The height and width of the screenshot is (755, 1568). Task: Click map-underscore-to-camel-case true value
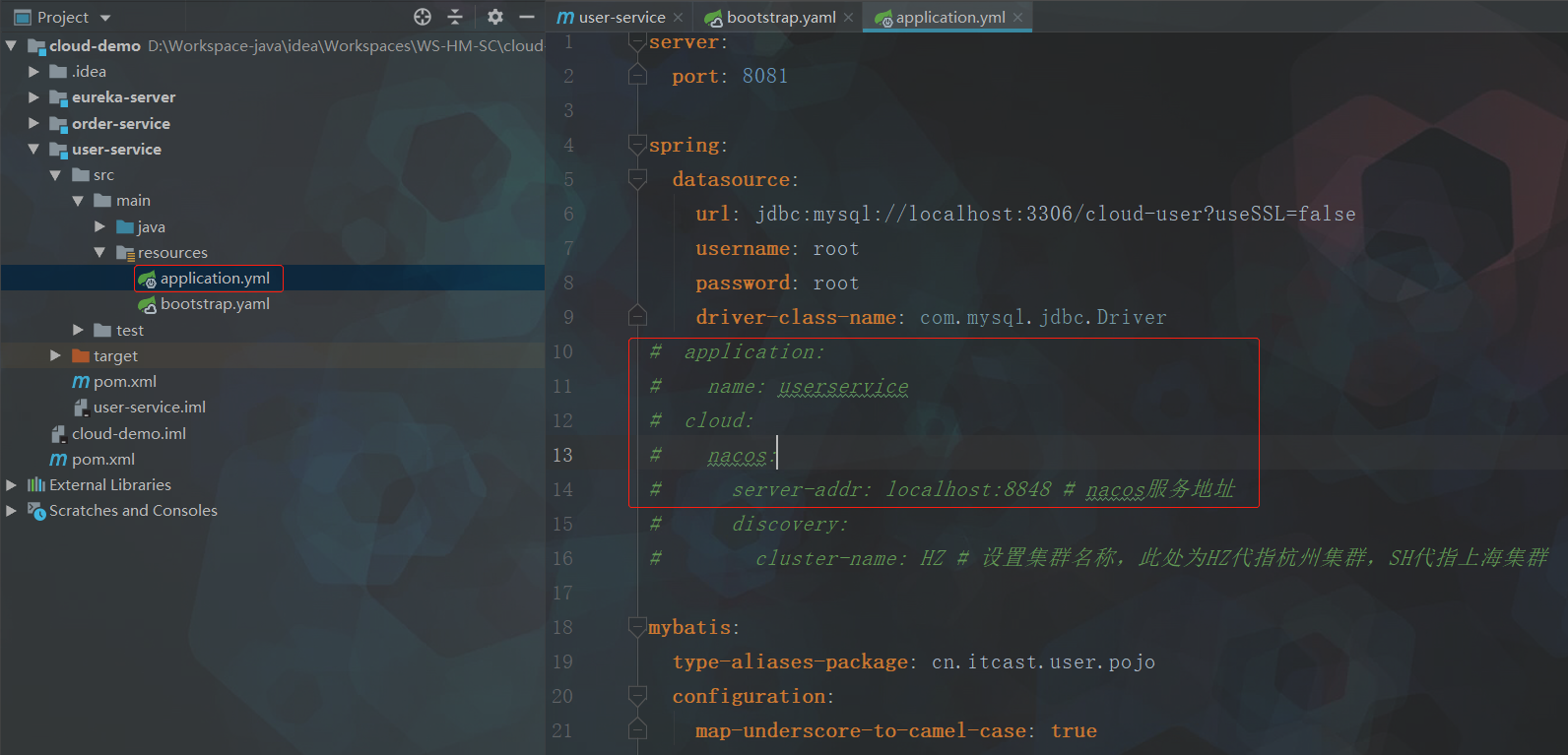1074,730
